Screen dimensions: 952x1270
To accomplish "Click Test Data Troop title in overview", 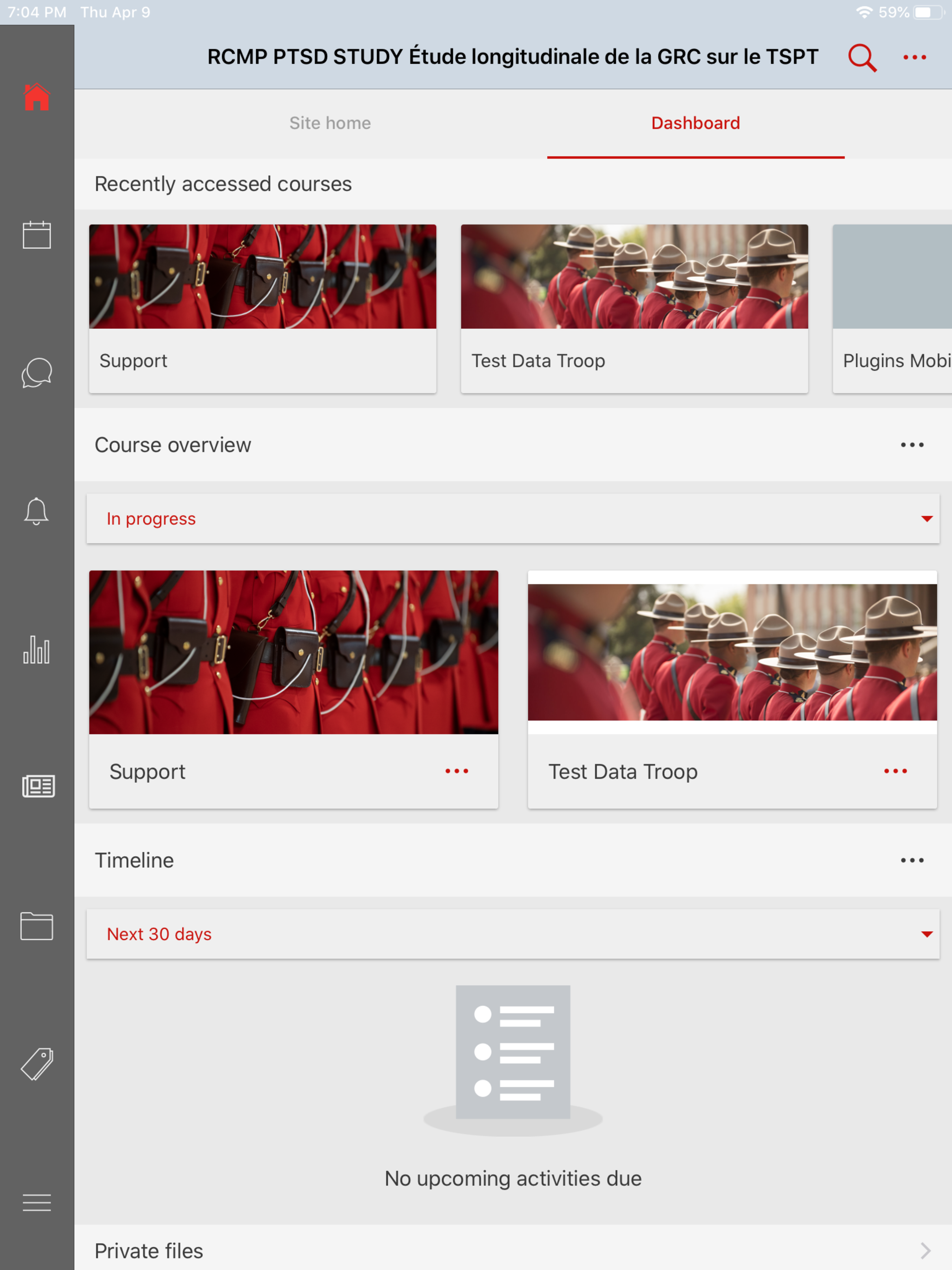I will [x=623, y=772].
